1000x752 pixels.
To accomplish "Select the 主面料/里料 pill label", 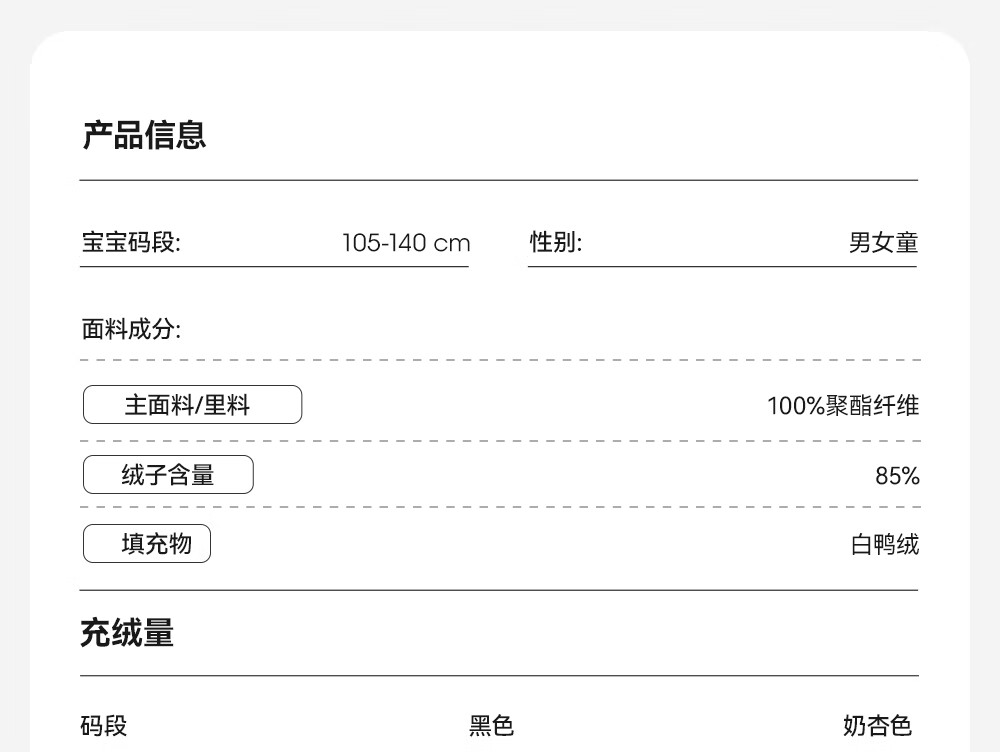I will coord(192,404).
